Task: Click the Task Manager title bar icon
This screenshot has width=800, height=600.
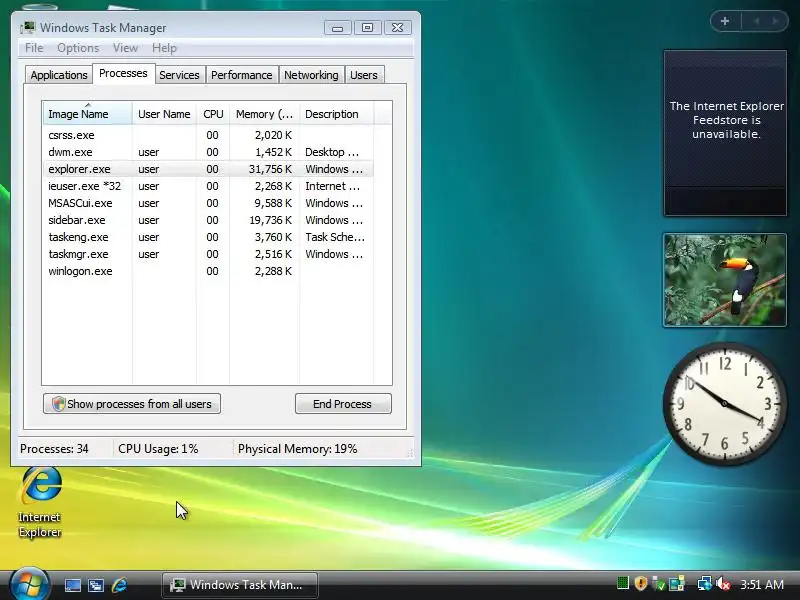Action: click(28, 28)
